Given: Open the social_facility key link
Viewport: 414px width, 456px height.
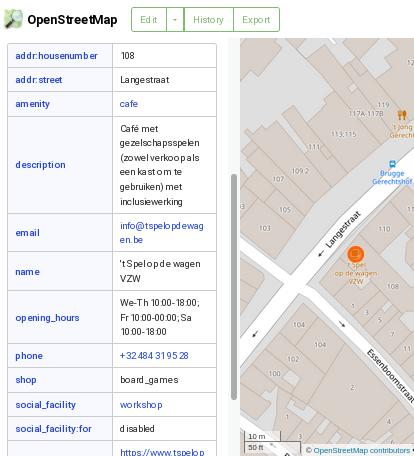Looking at the screenshot, I should pos(46,405).
